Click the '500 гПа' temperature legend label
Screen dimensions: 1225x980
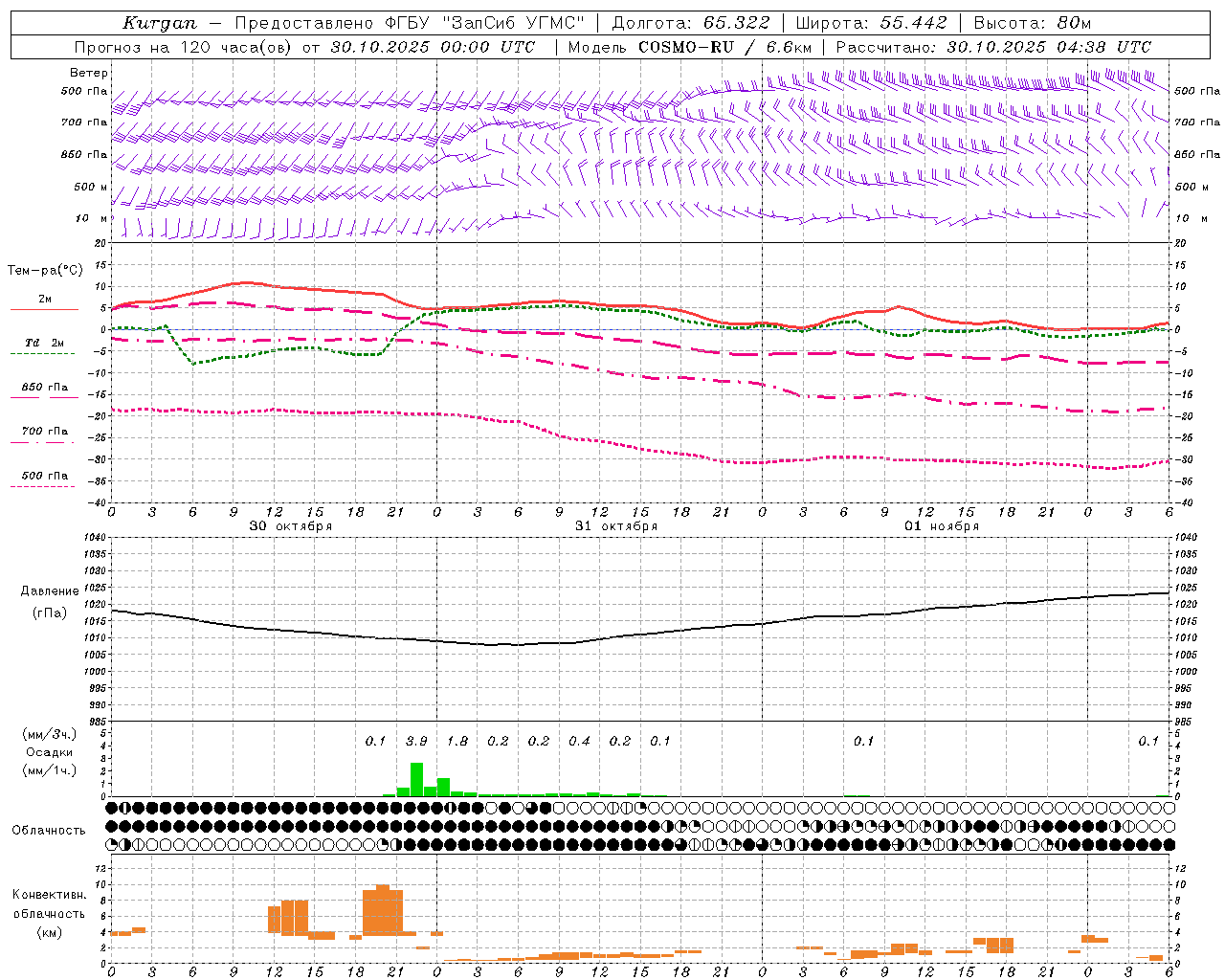click(45, 476)
